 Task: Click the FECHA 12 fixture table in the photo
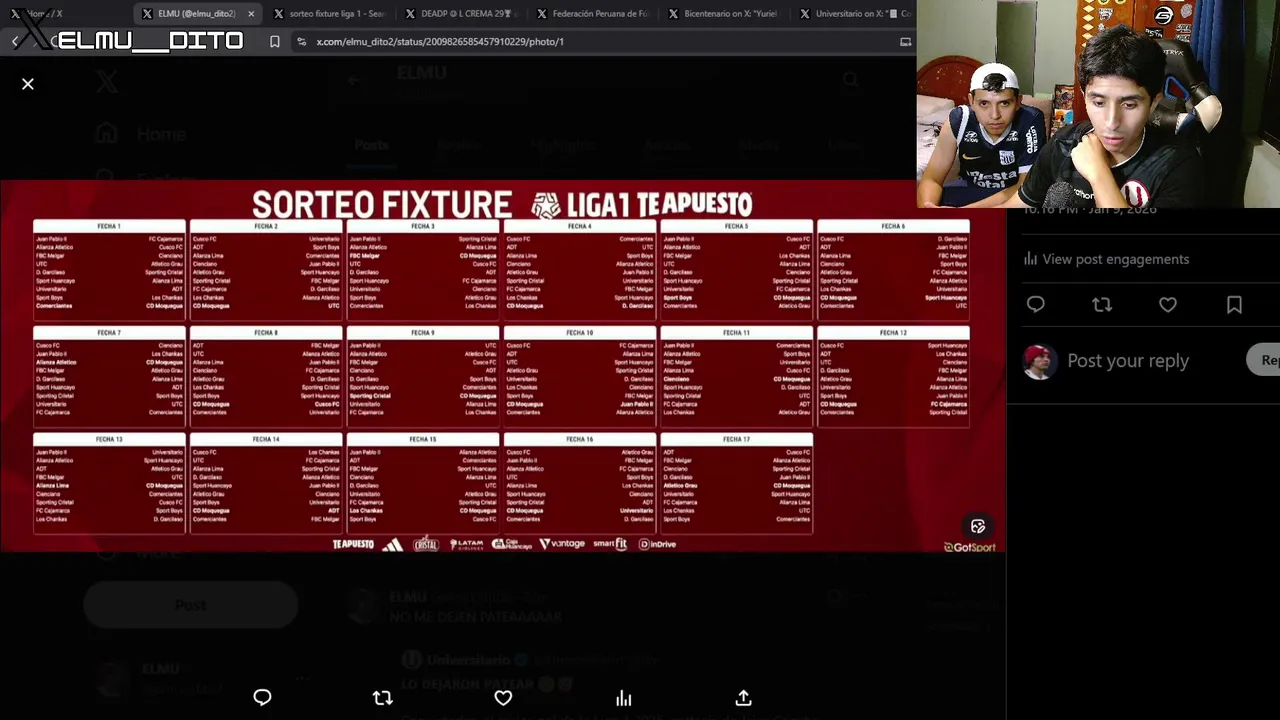click(893, 376)
